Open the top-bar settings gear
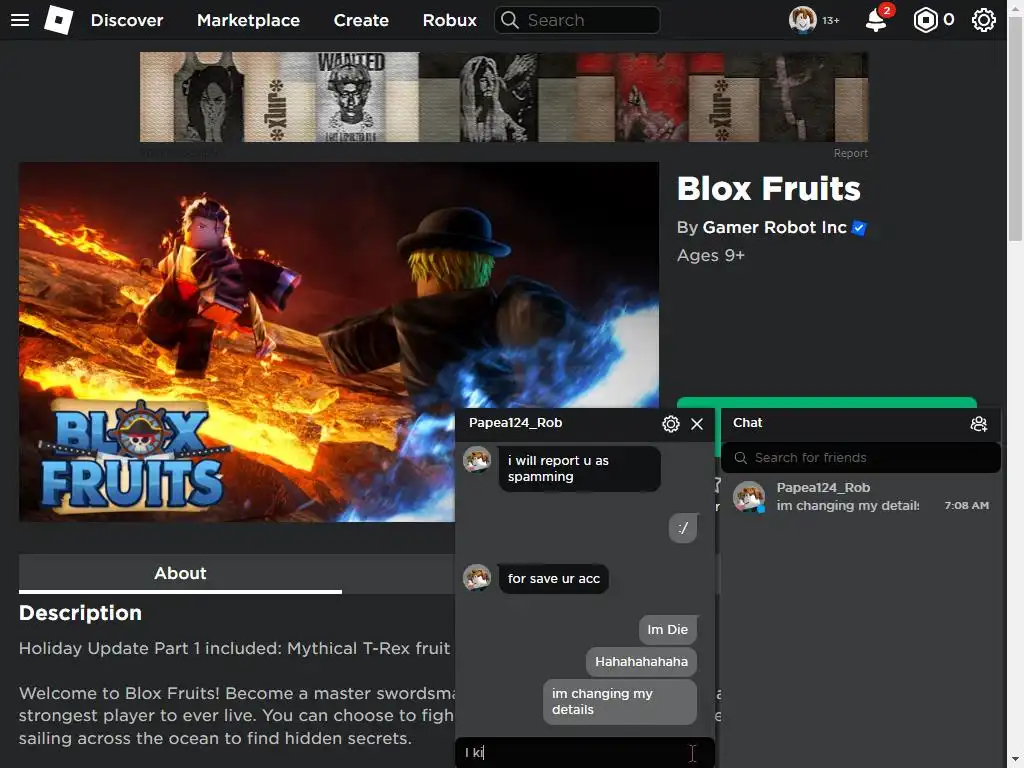The height and width of the screenshot is (768, 1024). click(x=984, y=20)
